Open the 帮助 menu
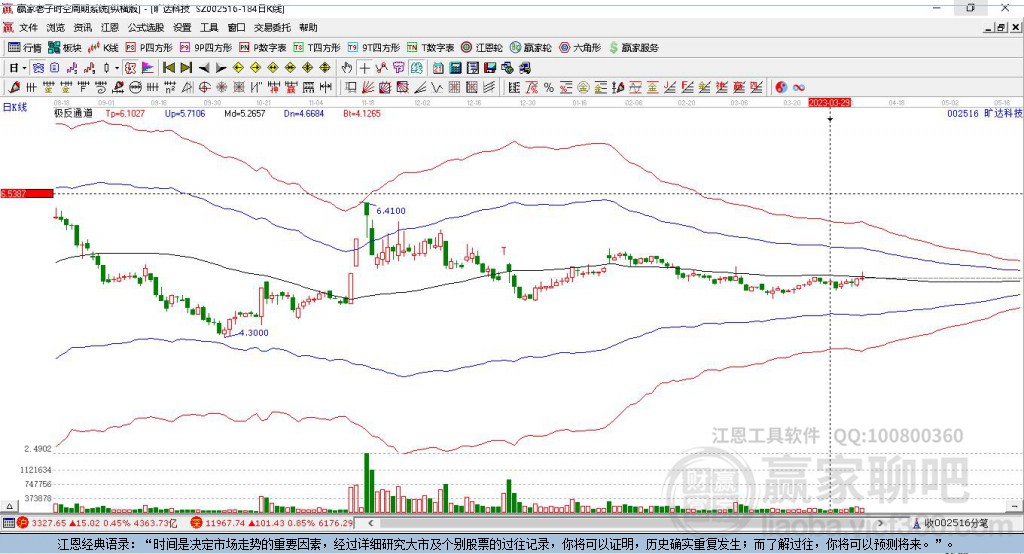1024x554 pixels. tap(308, 27)
